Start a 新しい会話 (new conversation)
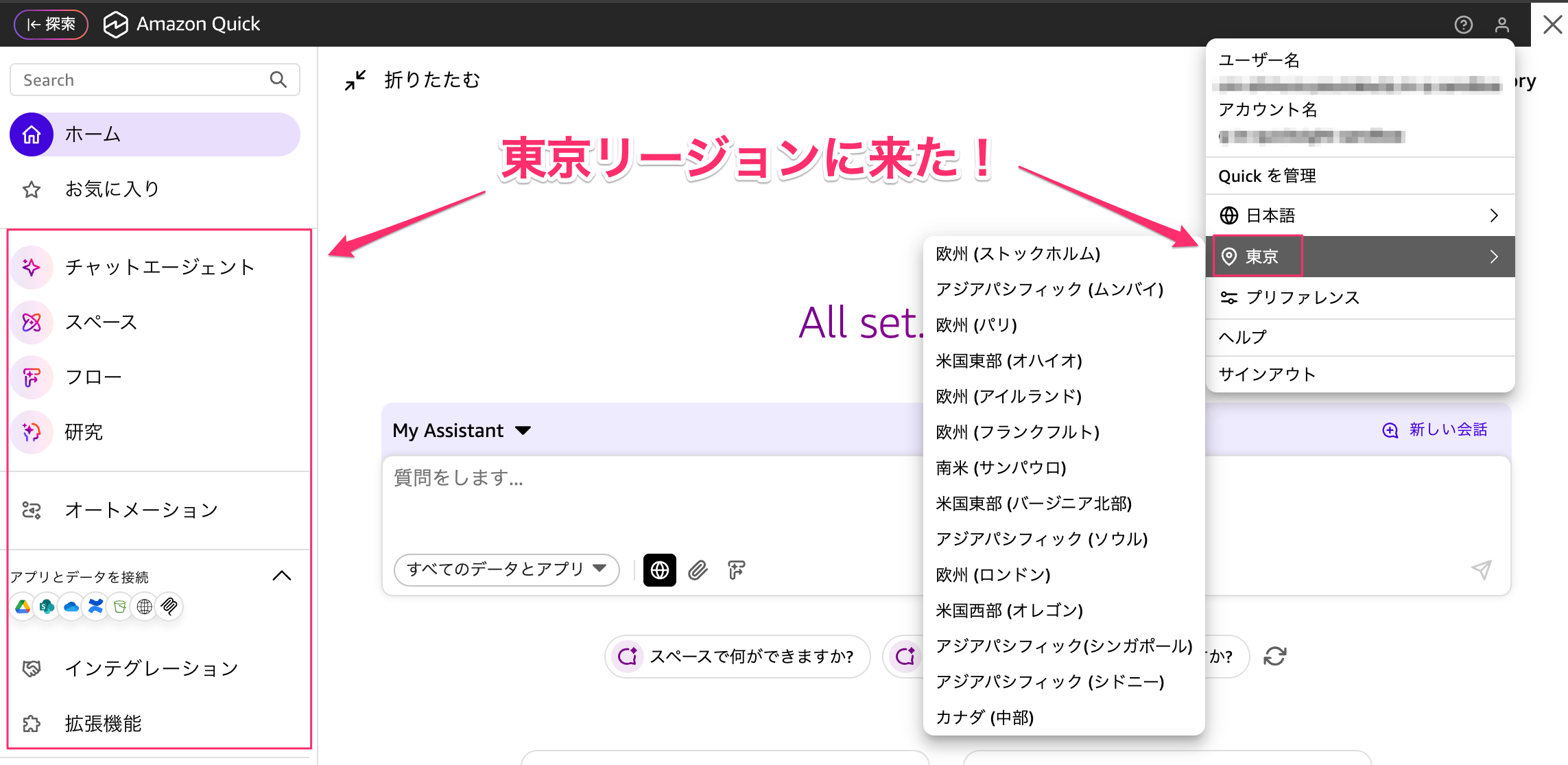Image resolution: width=1568 pixels, height=765 pixels. [1435, 430]
